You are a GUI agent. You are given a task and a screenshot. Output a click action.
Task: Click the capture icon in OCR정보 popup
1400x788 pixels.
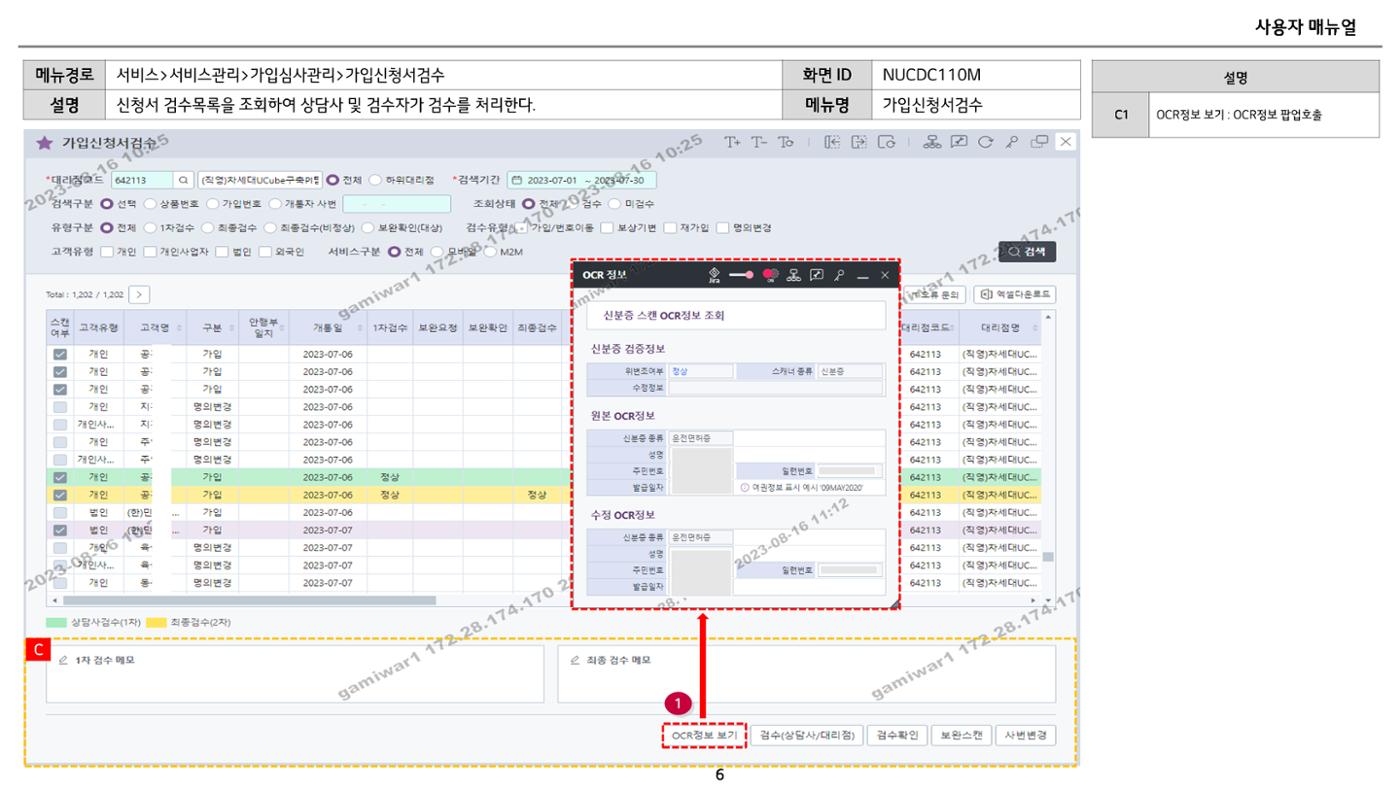(x=817, y=275)
